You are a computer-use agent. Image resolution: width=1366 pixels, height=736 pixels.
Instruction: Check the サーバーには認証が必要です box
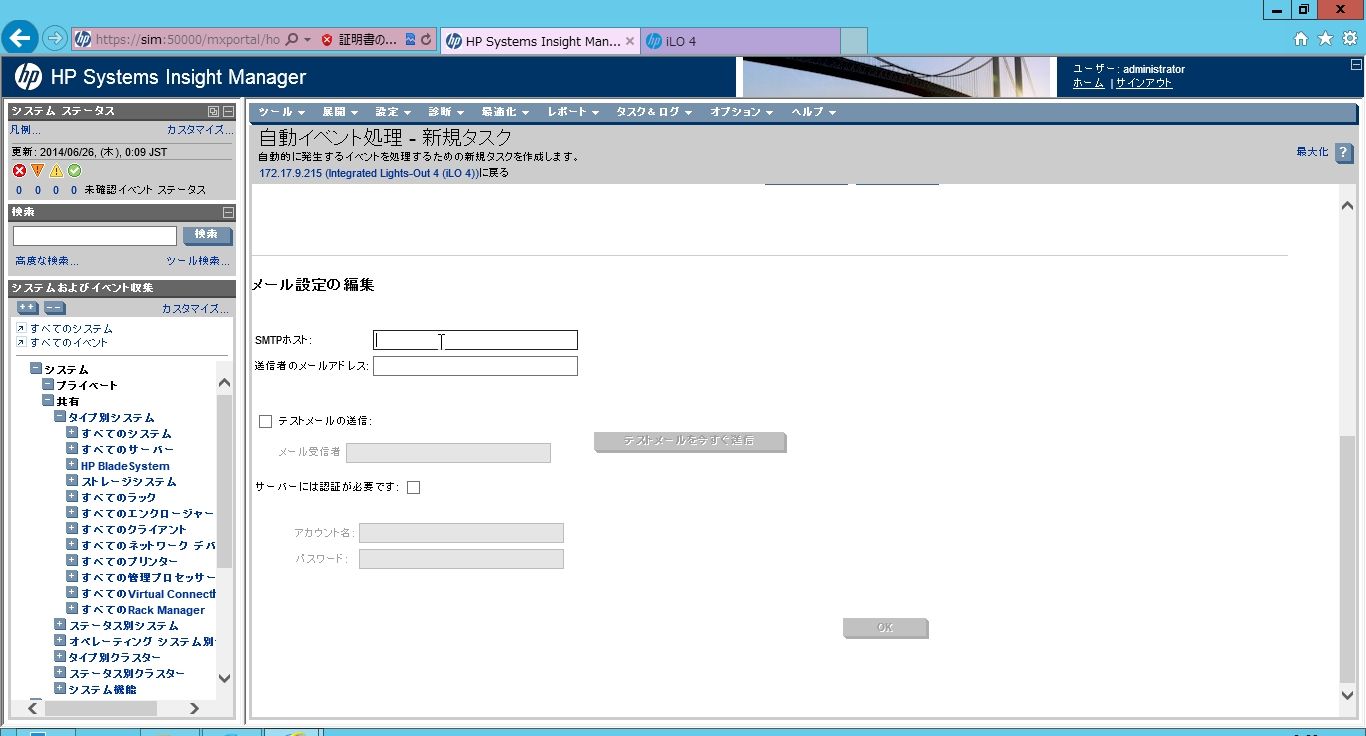[413, 488]
